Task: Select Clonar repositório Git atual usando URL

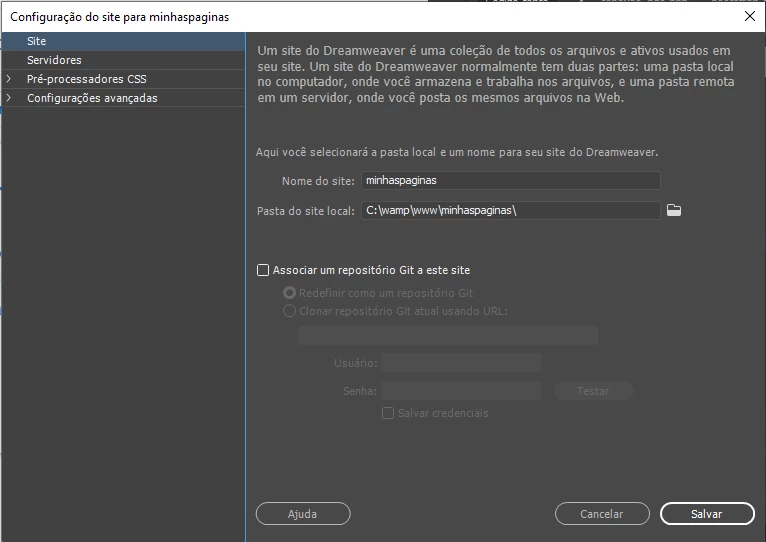Action: 289,311
